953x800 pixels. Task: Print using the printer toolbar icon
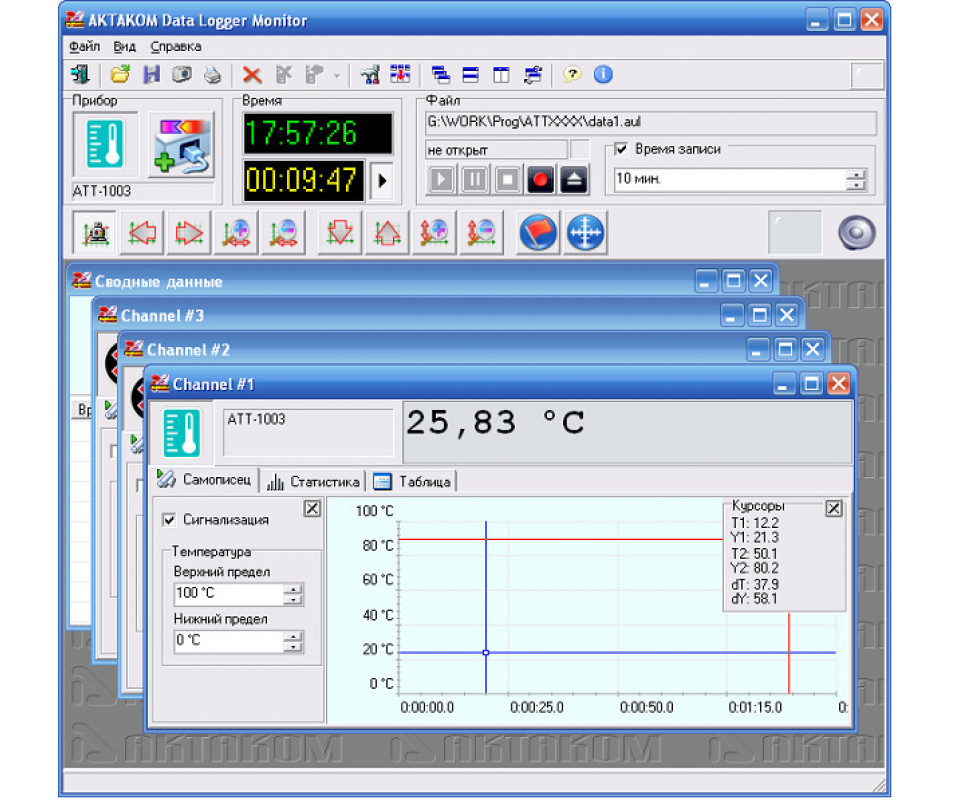coord(212,75)
